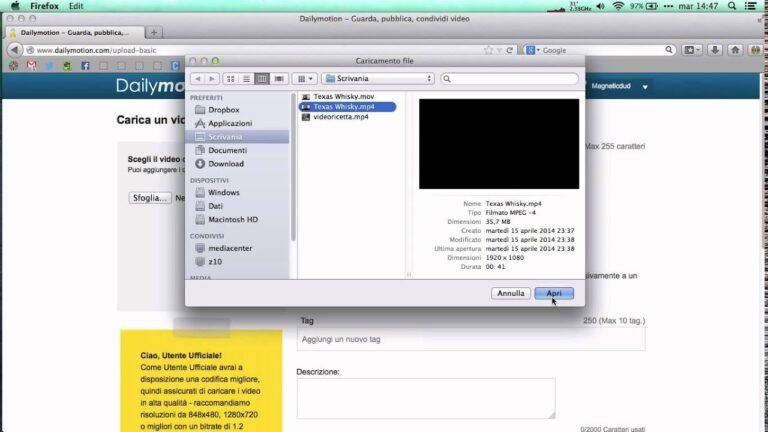The width and height of the screenshot is (768, 432).
Task: Reload the page in Firefox
Action: [x=509, y=50]
